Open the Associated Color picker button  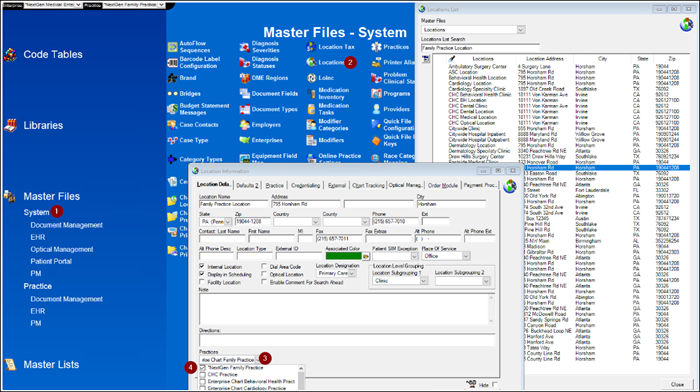pyautogui.click(x=366, y=256)
